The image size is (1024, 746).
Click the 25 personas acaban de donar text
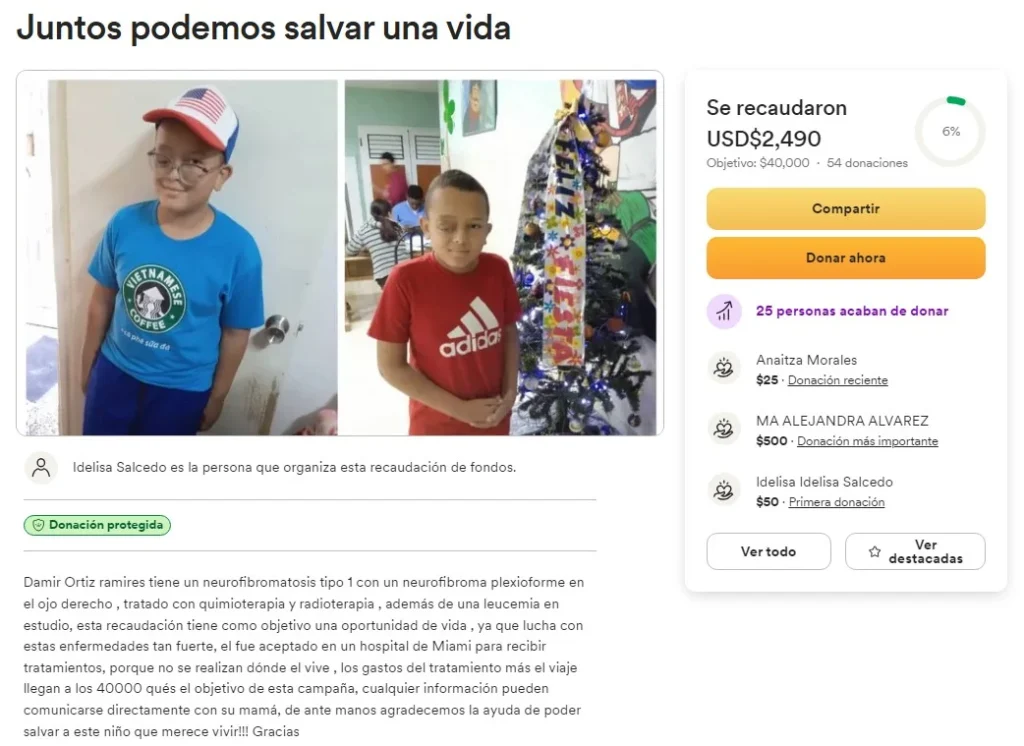[x=852, y=311]
